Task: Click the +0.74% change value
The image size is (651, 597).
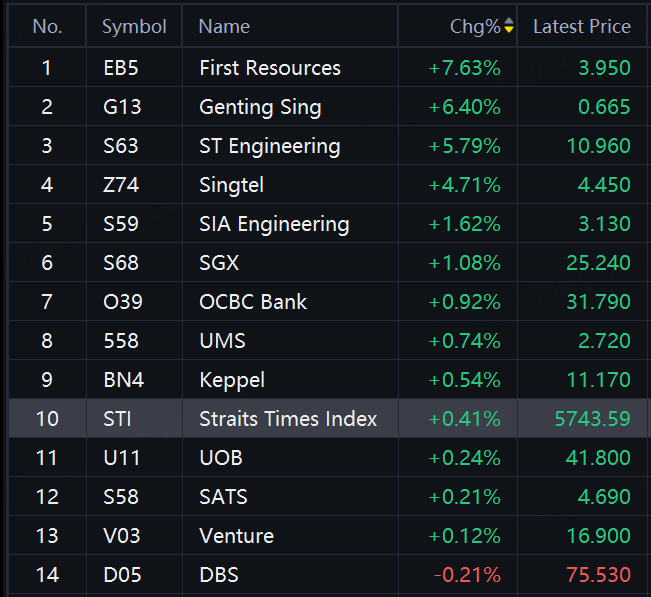Action: point(465,341)
